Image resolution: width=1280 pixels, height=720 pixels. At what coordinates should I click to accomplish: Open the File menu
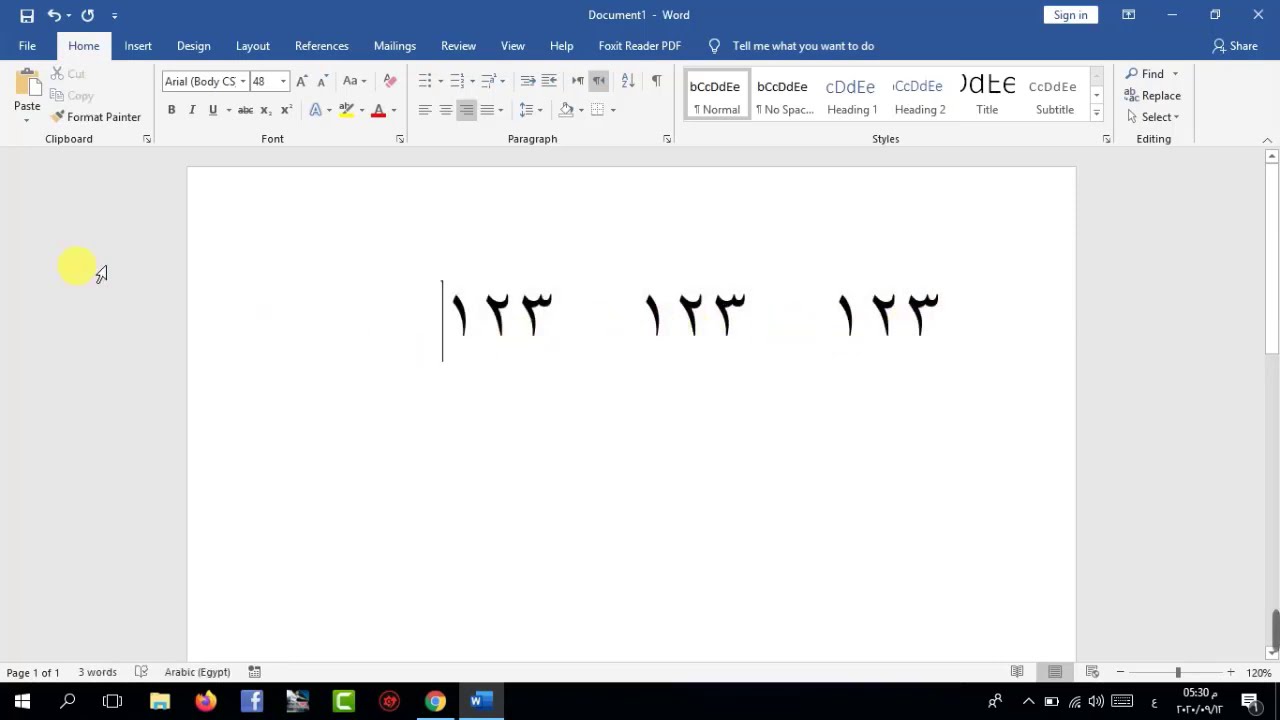(x=27, y=46)
